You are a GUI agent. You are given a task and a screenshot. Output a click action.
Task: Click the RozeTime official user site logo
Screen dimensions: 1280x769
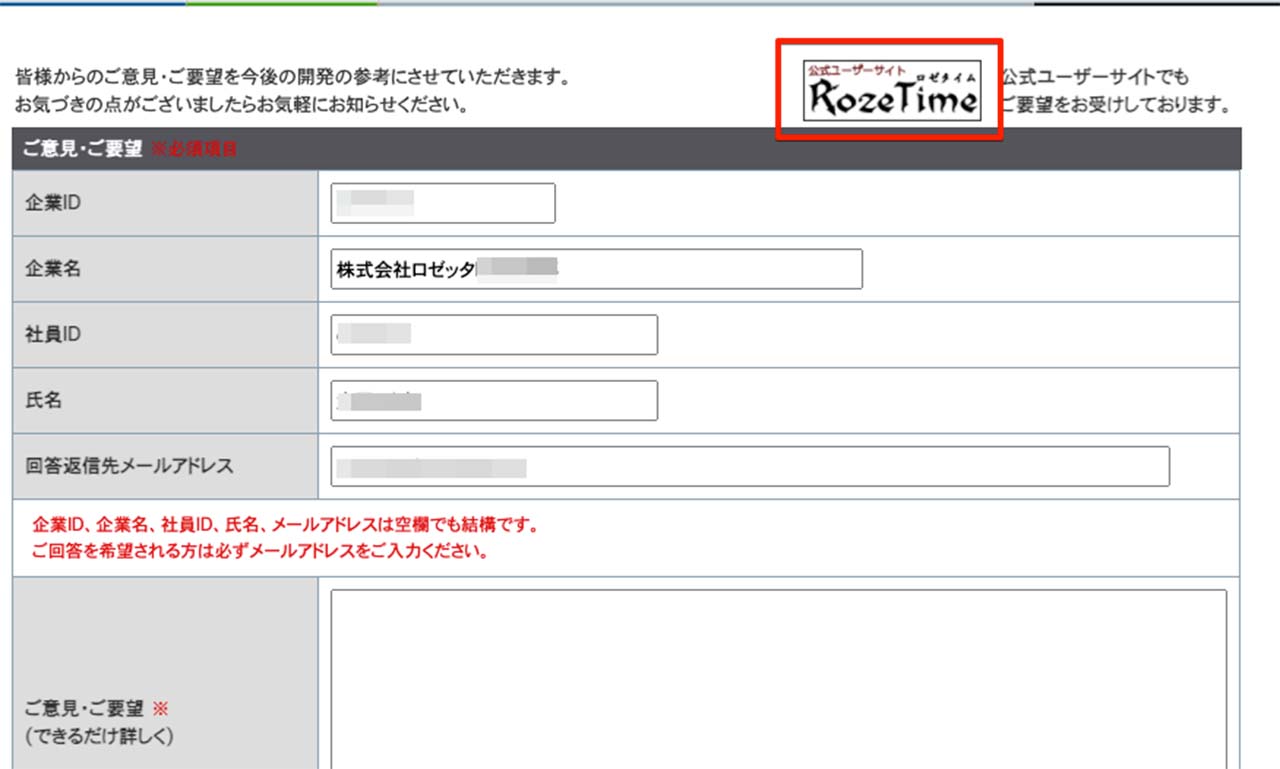[x=892, y=90]
